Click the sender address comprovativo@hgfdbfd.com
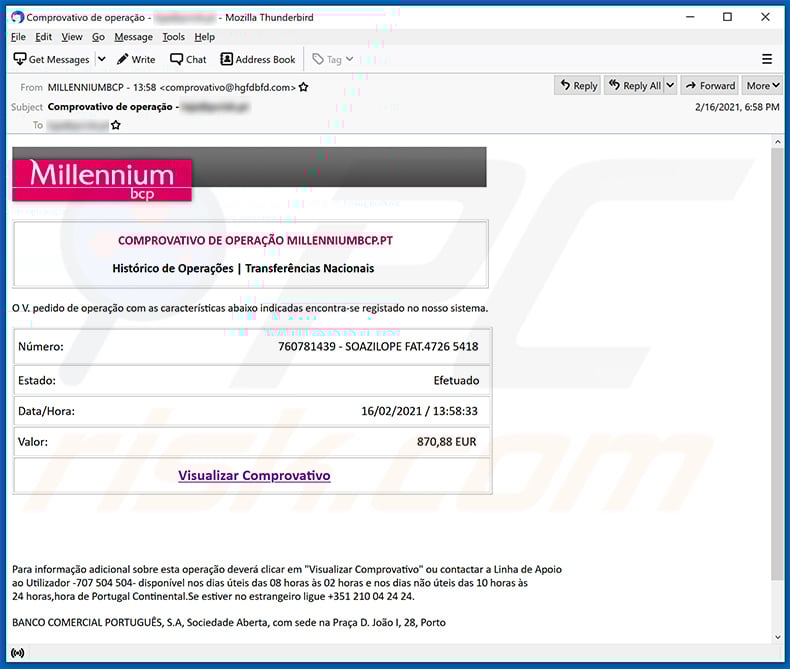 [x=228, y=87]
